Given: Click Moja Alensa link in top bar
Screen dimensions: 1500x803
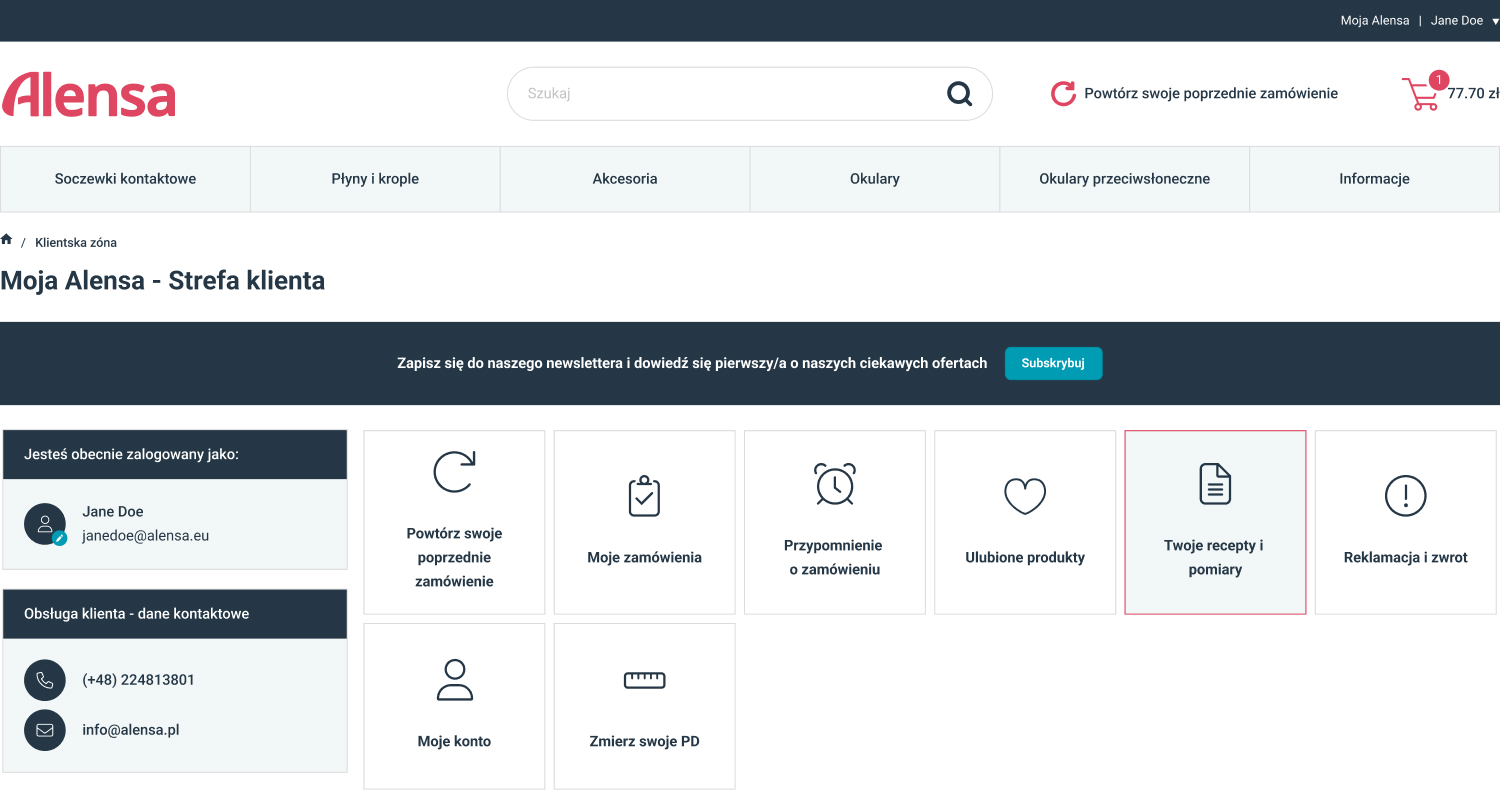Looking at the screenshot, I should pos(1375,20).
